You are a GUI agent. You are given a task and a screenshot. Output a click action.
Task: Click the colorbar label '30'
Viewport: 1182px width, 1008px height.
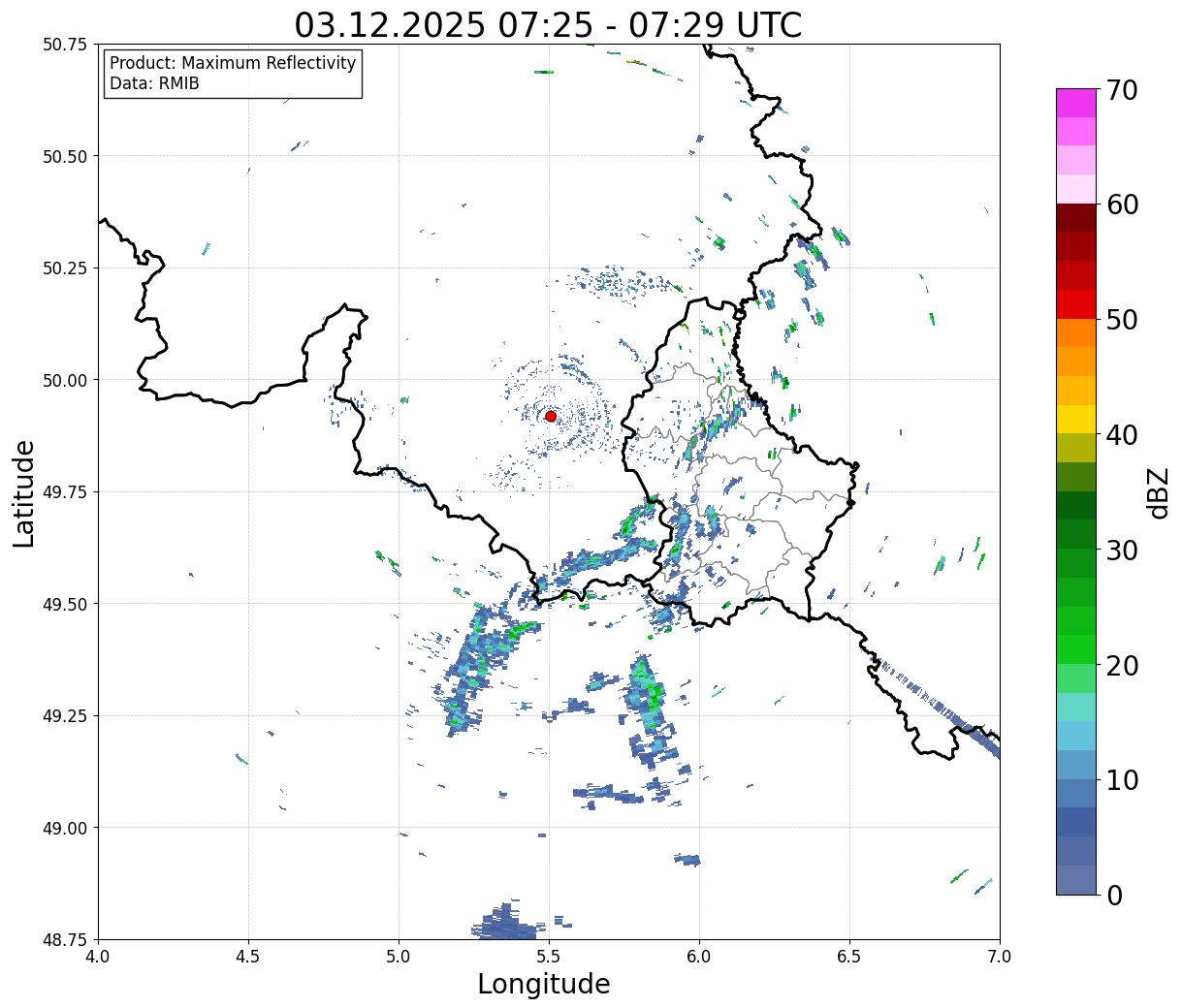(1121, 551)
